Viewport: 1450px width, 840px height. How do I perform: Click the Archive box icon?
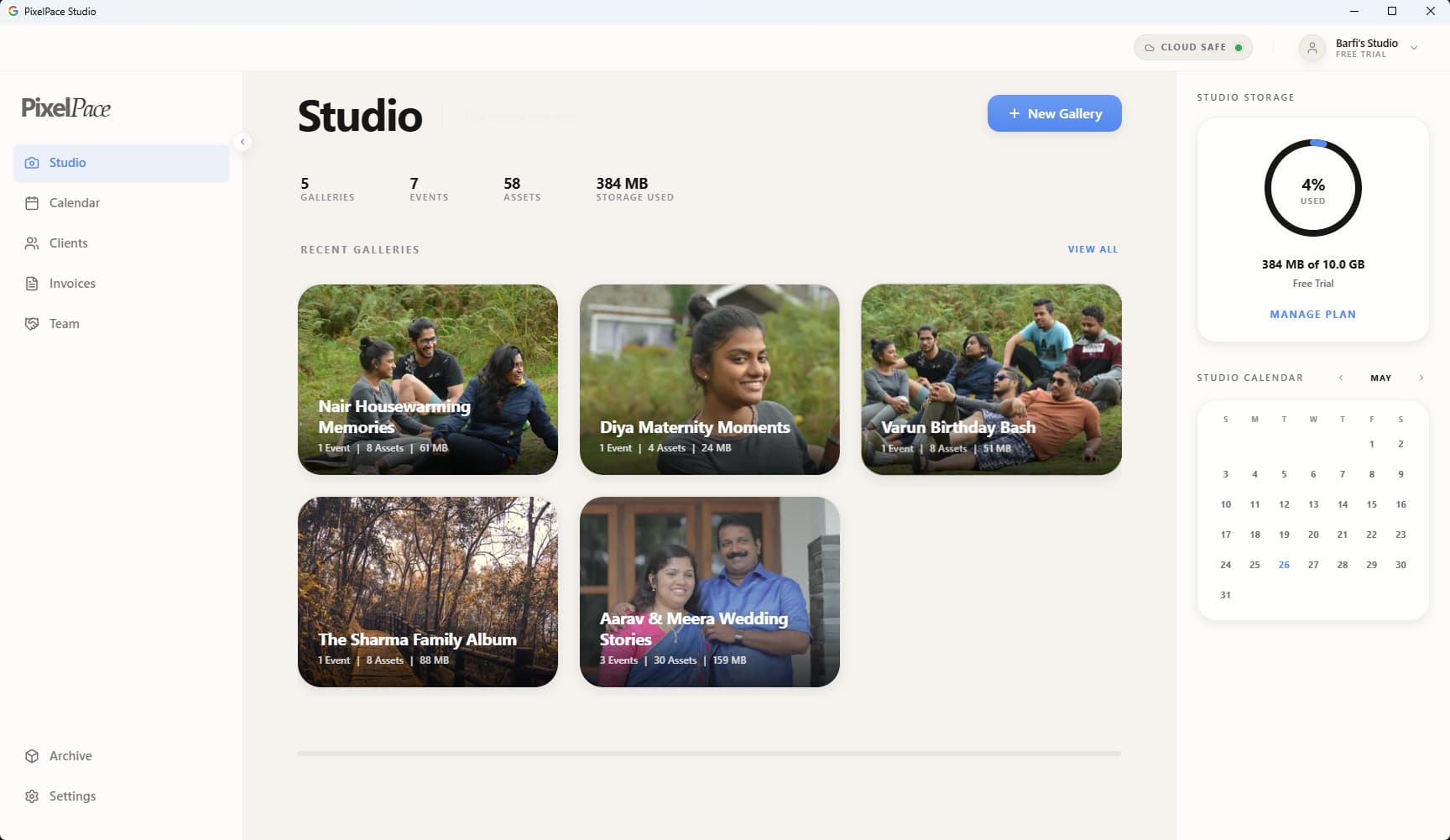[x=32, y=756]
